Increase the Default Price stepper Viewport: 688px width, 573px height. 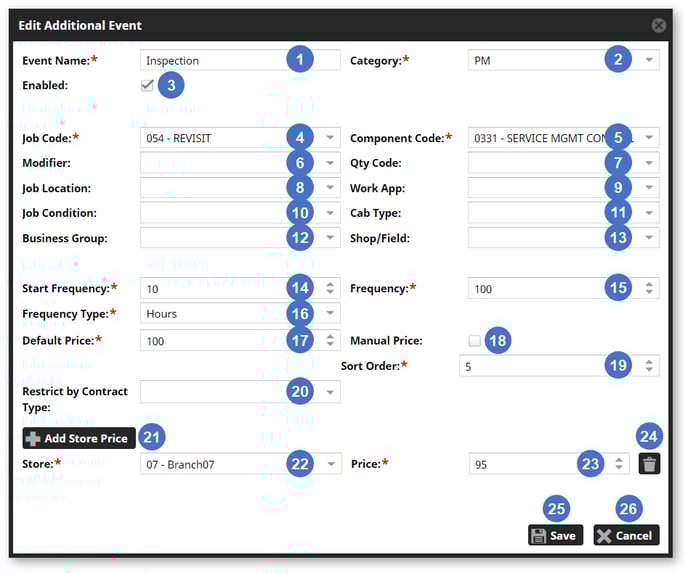(331, 336)
